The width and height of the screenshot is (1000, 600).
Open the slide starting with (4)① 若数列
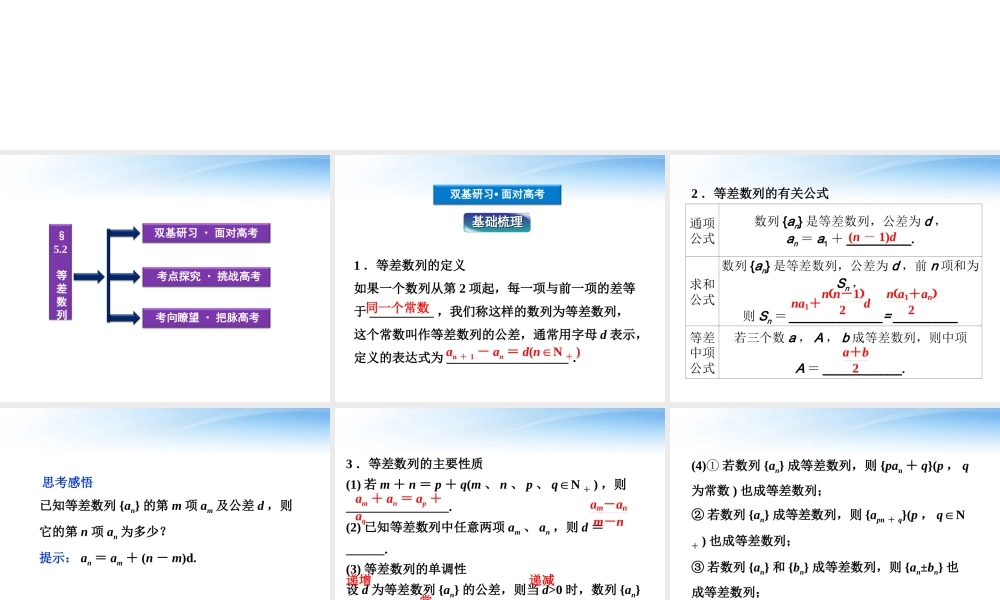[x=835, y=504]
